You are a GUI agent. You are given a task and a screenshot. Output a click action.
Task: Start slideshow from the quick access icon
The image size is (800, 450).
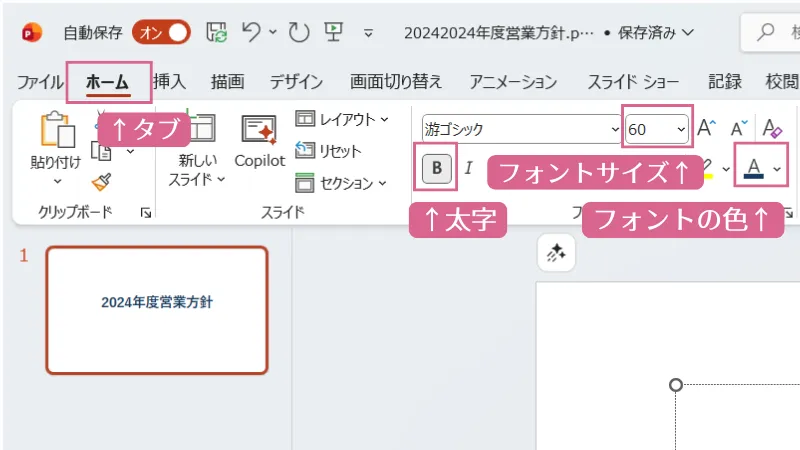tap(333, 32)
